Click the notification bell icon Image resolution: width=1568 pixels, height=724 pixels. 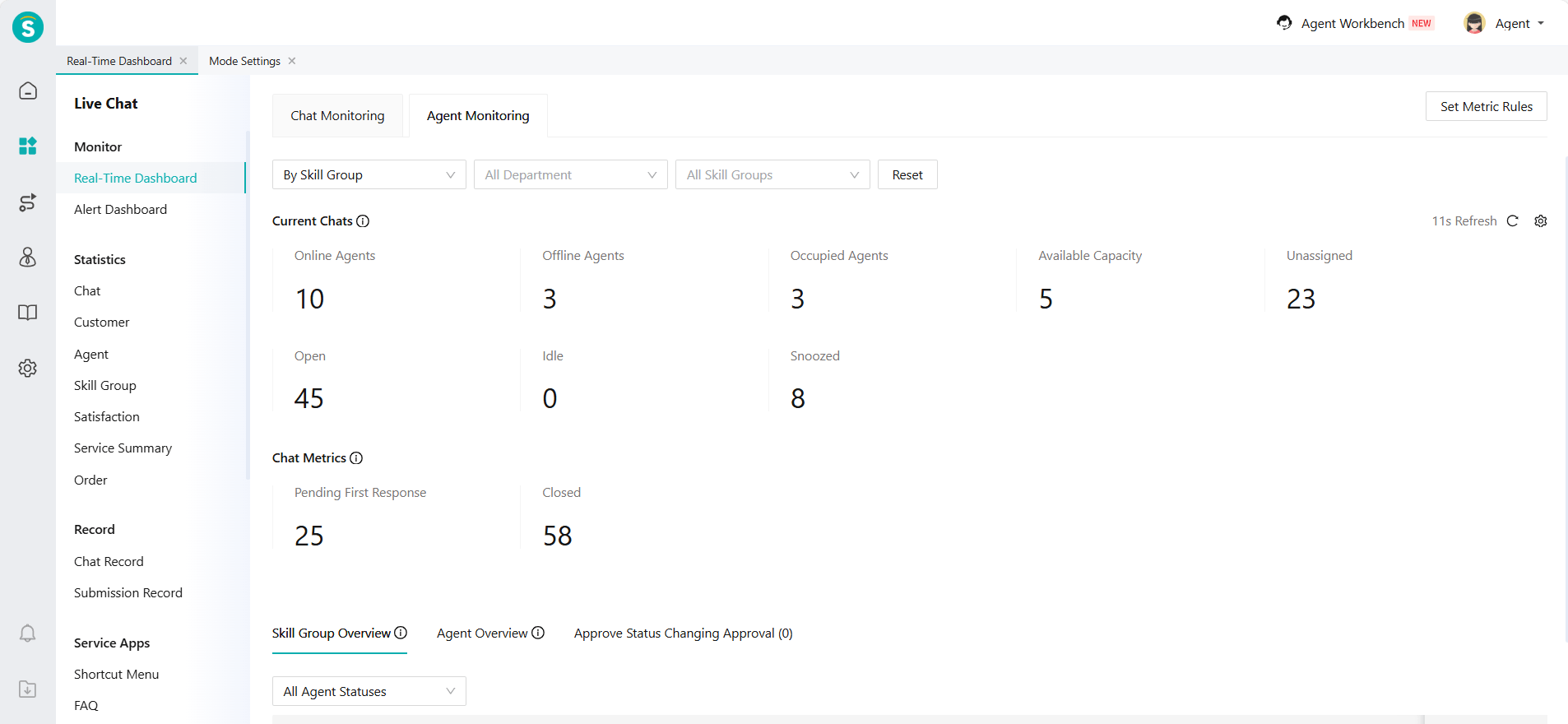[x=28, y=633]
